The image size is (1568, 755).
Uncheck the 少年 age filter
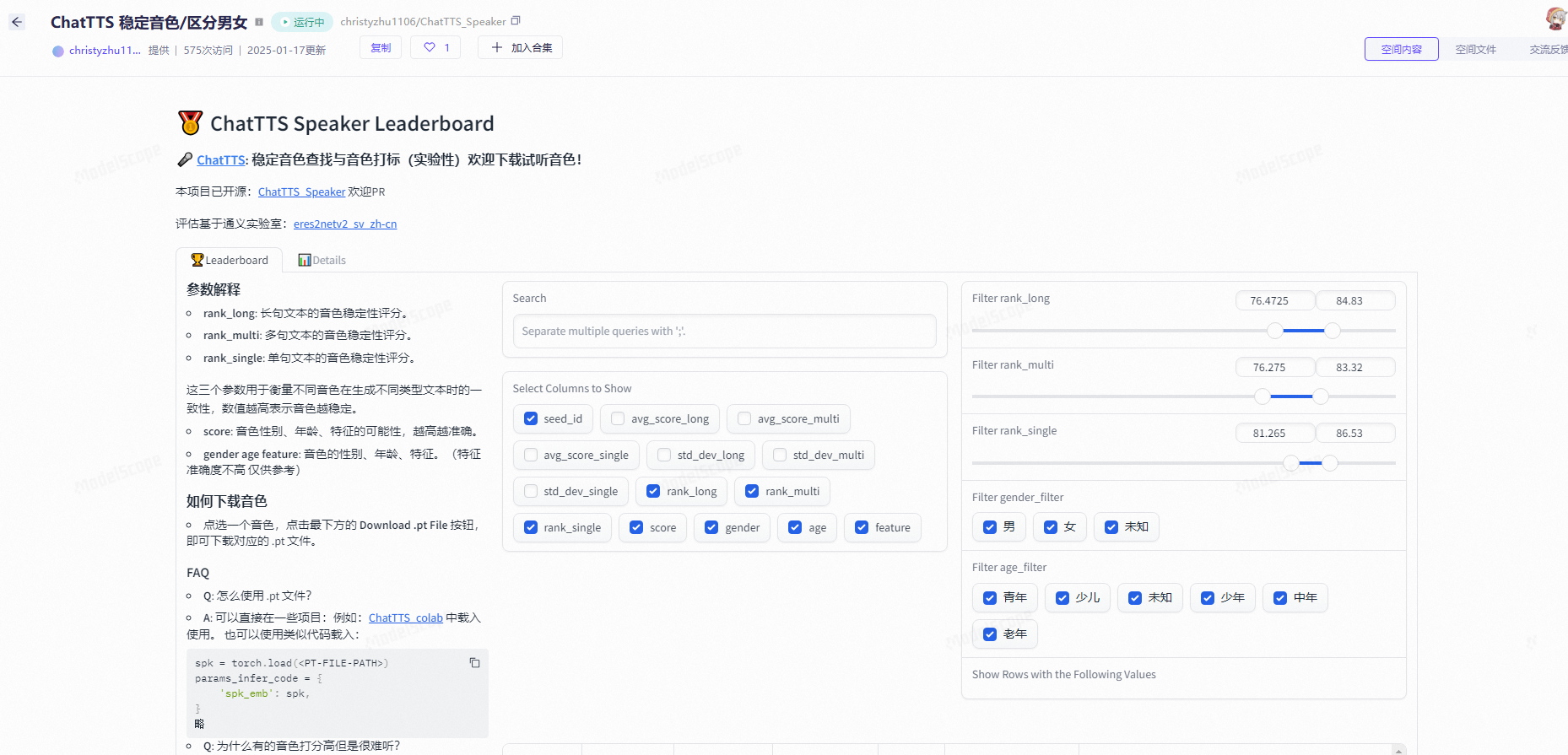click(1208, 598)
